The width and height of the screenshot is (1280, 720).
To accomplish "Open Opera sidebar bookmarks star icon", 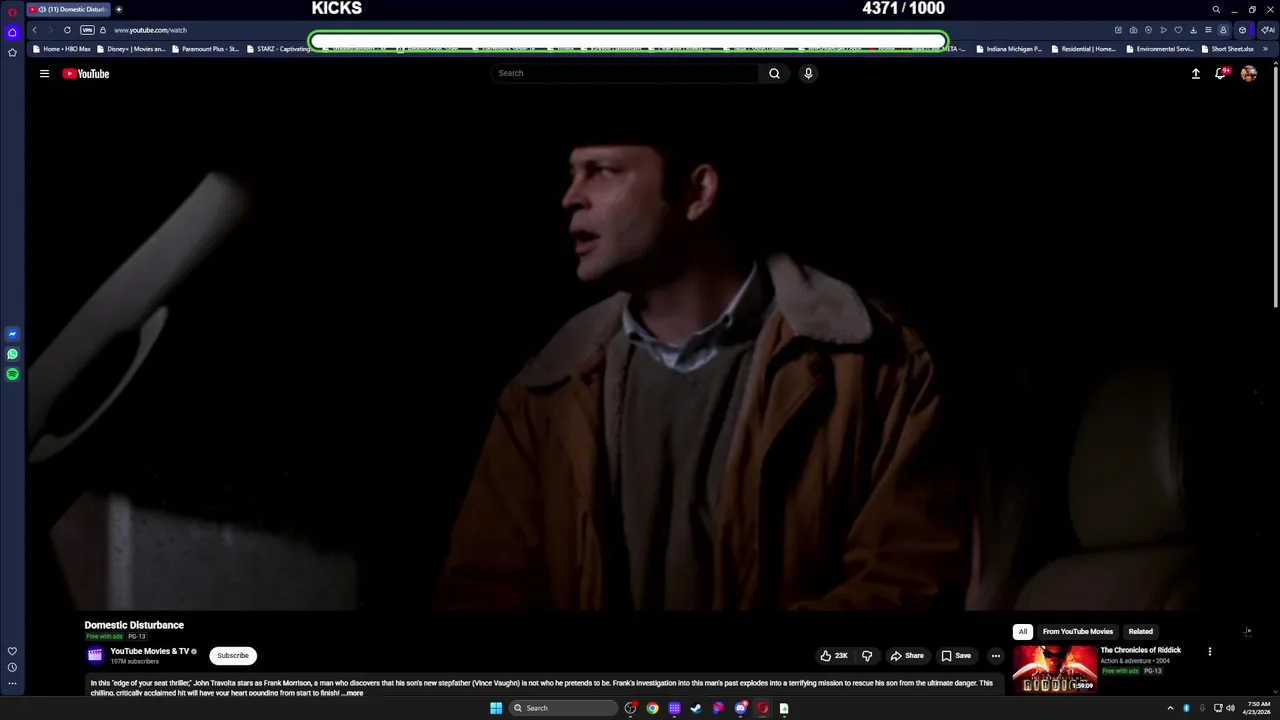I will (12, 52).
